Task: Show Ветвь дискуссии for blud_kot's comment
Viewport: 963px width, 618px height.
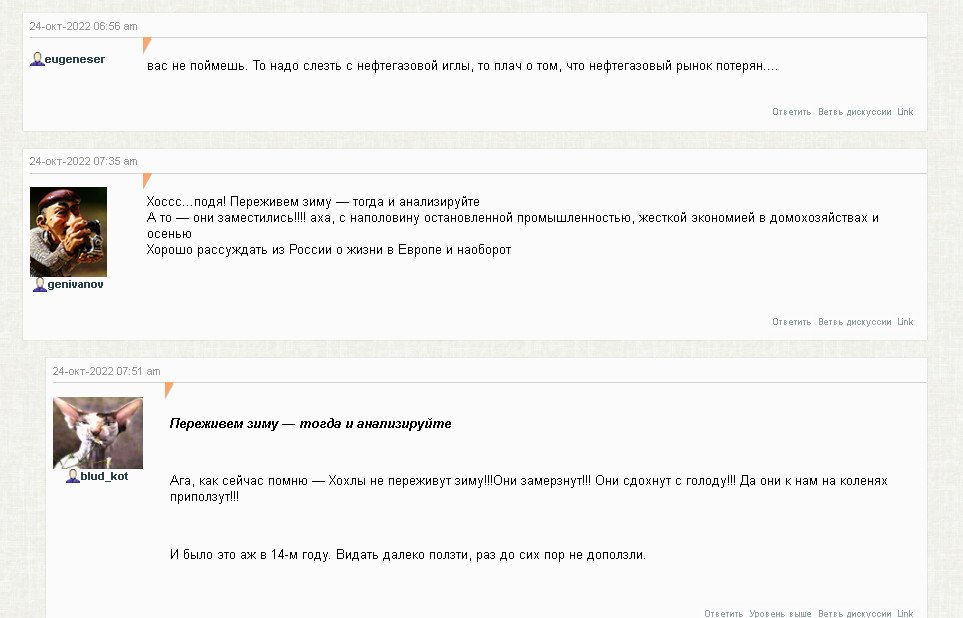Action: 854,613
